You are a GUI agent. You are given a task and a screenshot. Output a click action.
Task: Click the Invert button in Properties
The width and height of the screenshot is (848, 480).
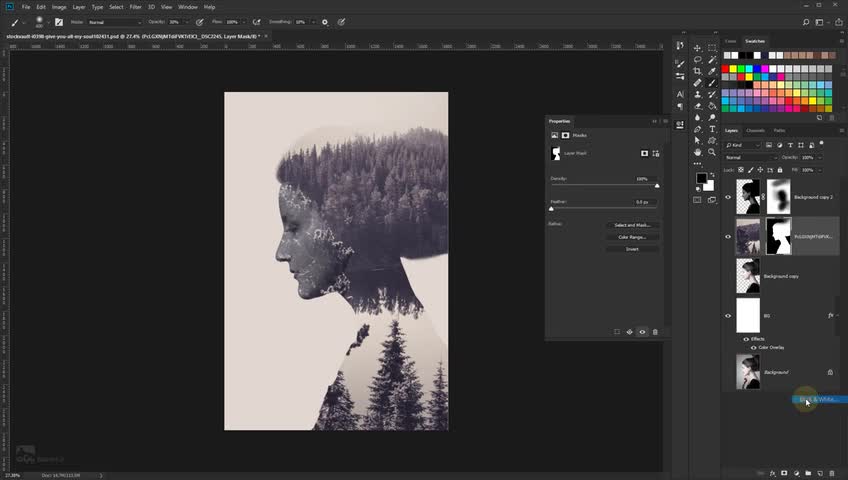point(632,249)
